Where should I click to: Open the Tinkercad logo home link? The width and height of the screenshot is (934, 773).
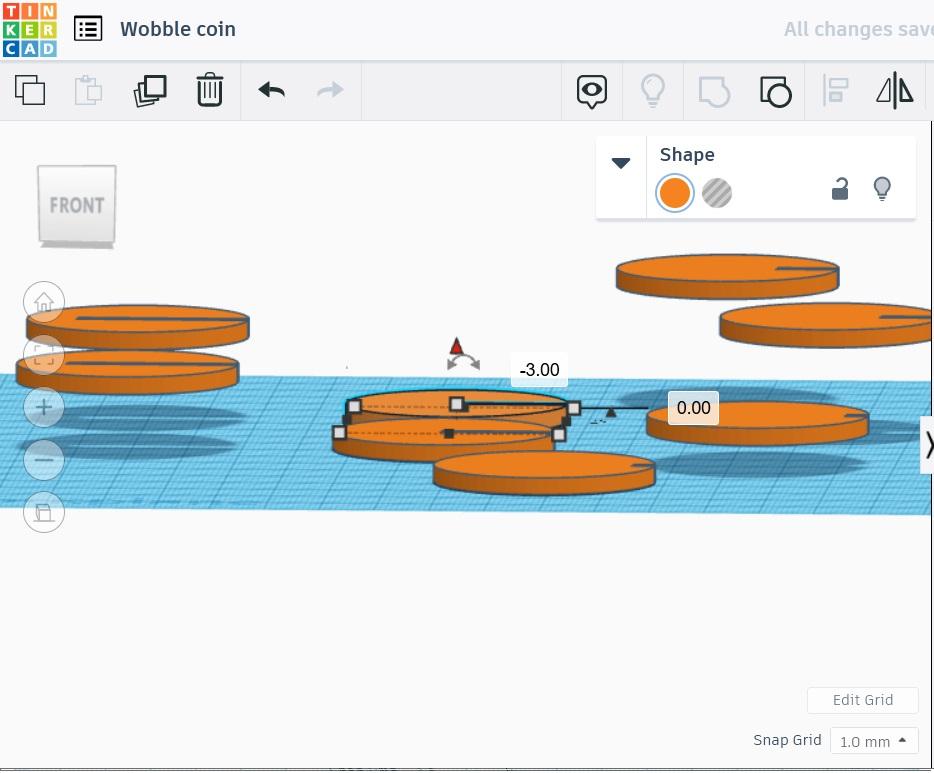(29, 29)
